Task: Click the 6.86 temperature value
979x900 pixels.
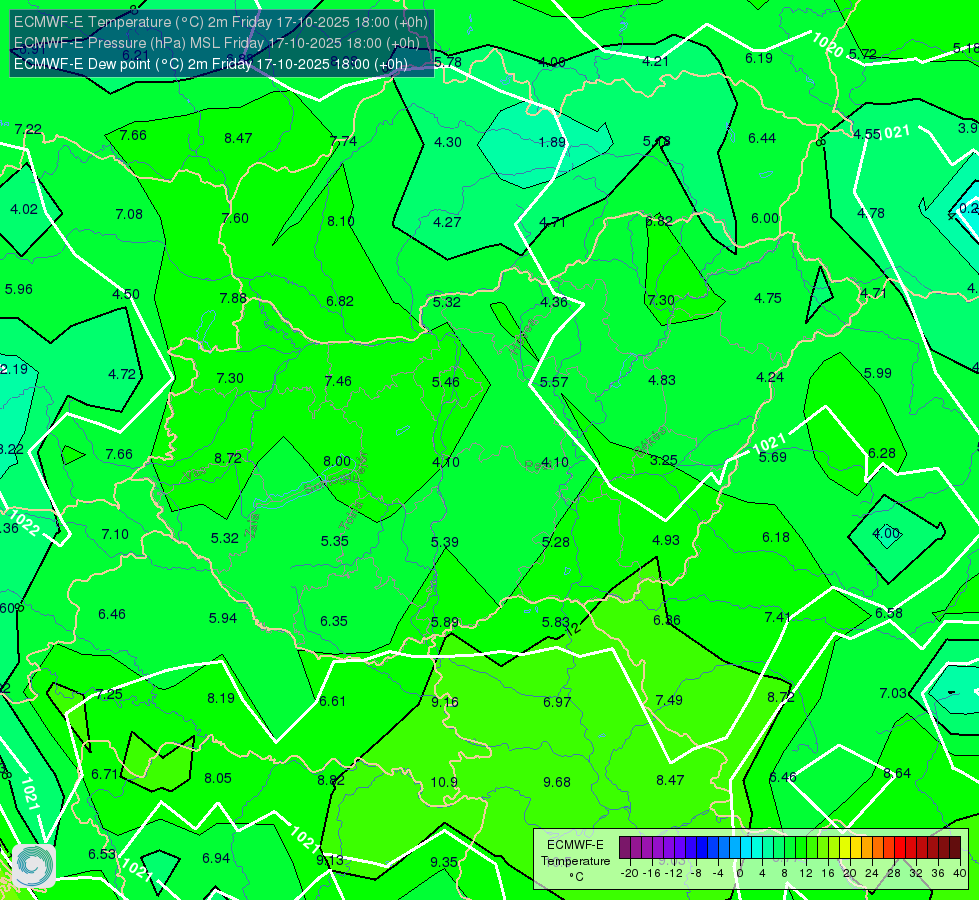Action: (667, 620)
